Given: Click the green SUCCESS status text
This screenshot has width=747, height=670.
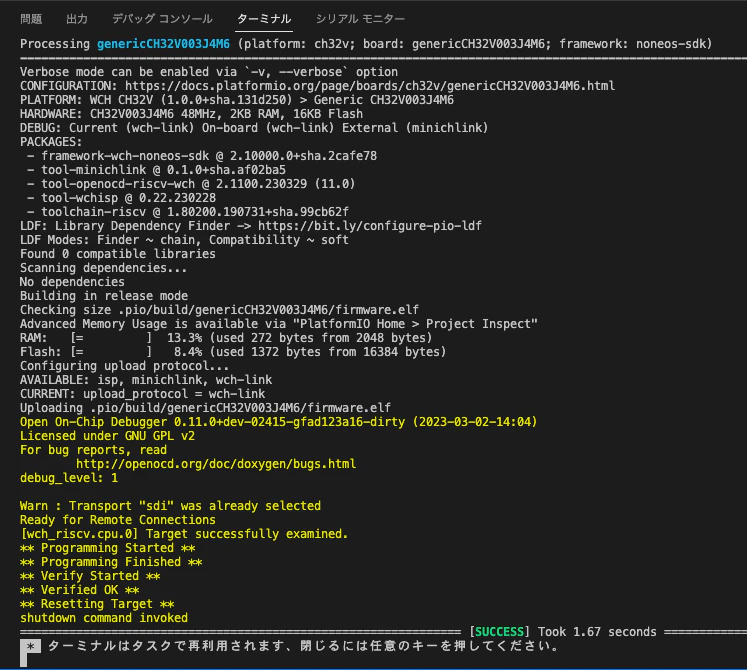Looking at the screenshot, I should (499, 632).
